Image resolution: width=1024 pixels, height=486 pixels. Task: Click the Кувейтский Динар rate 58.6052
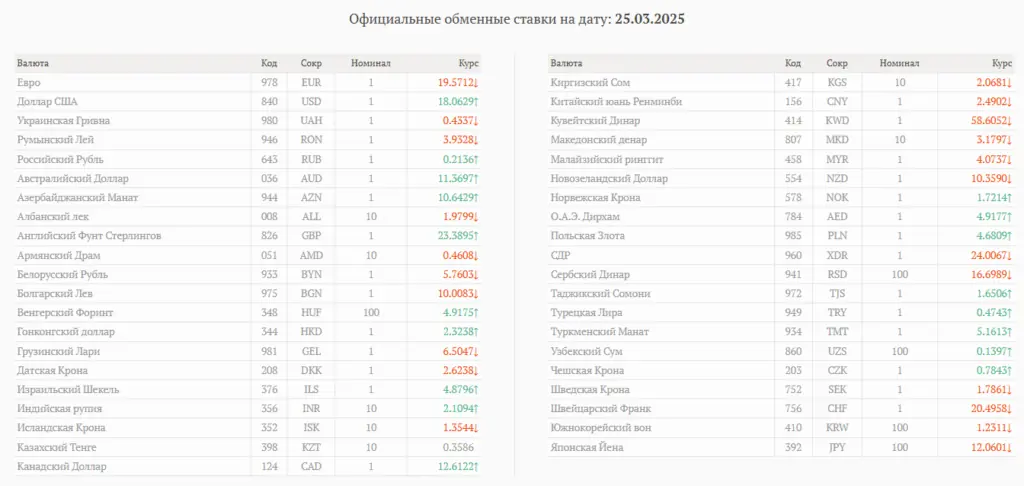[x=989, y=121]
